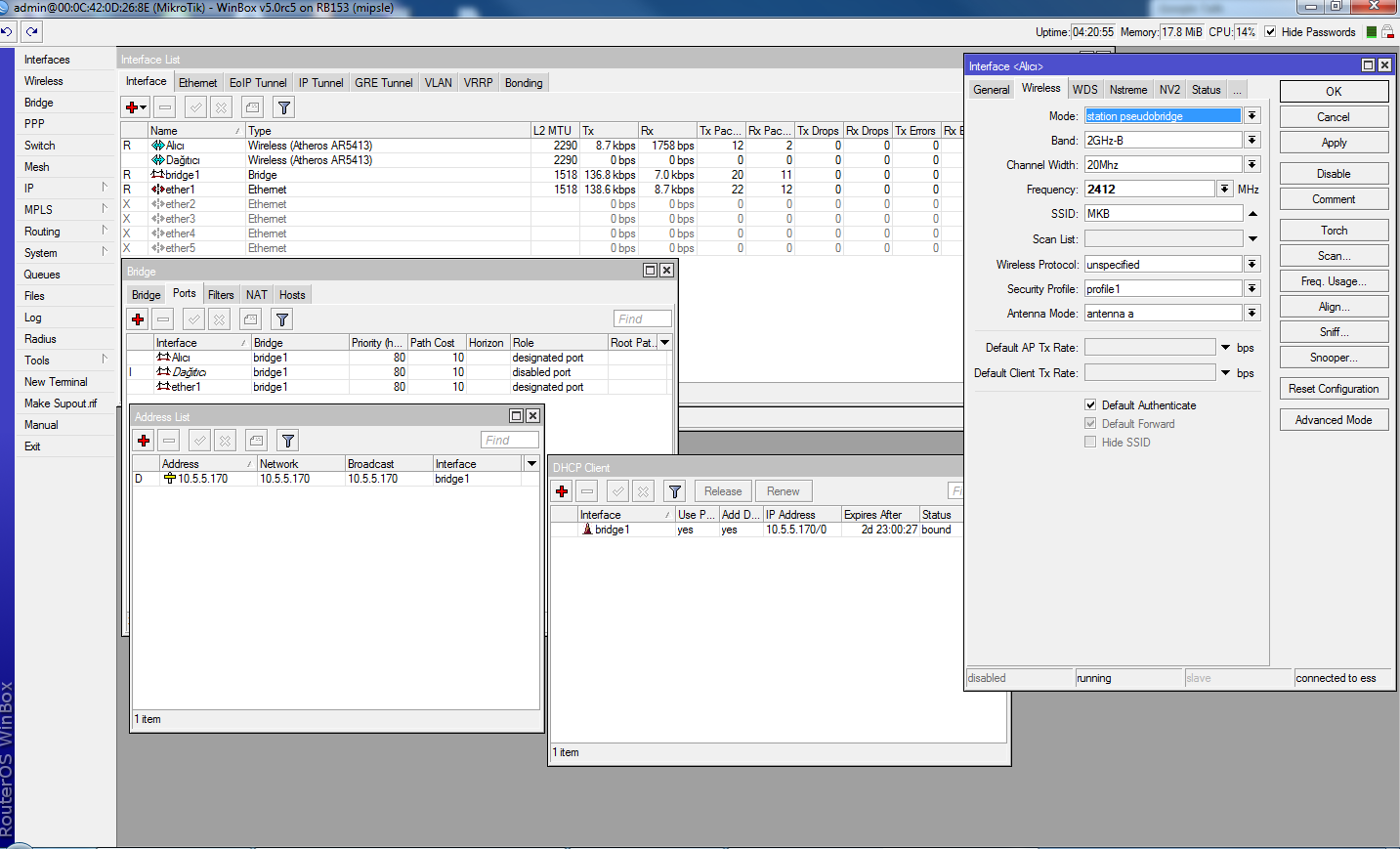Add DHCP client with red plus icon

tap(562, 491)
